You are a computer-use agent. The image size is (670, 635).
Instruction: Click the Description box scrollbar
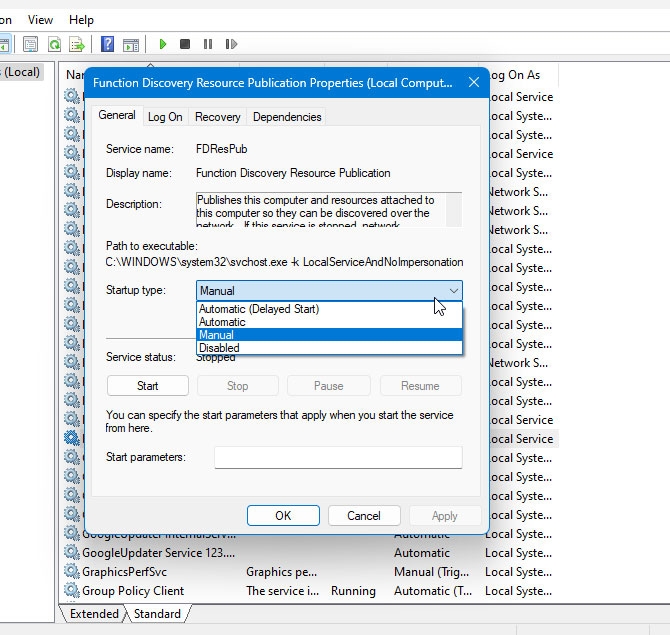click(x=453, y=209)
